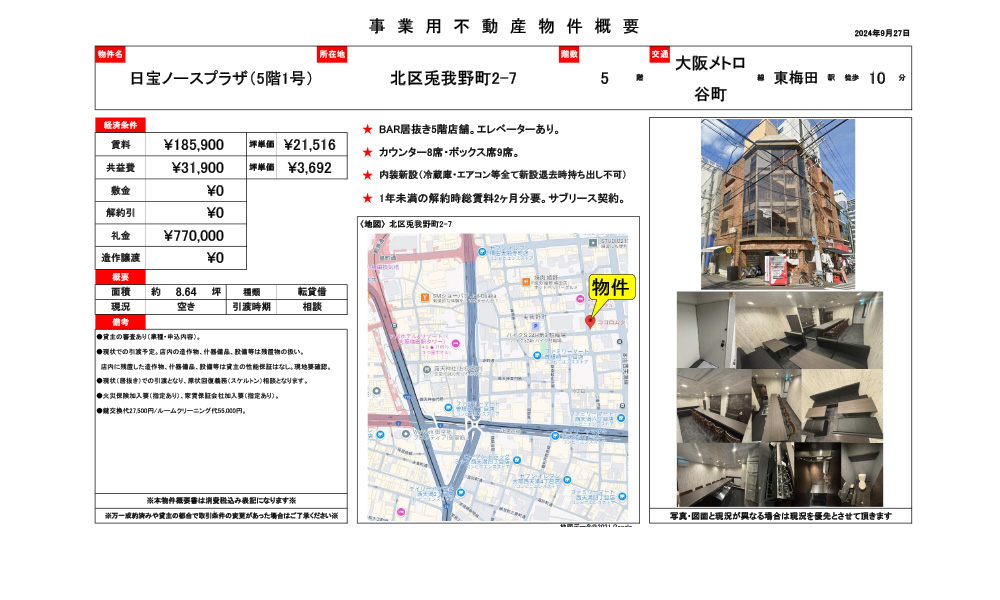The width and height of the screenshot is (1000, 600).
Task: Click the red map pin marking the property
Action: pos(592,320)
